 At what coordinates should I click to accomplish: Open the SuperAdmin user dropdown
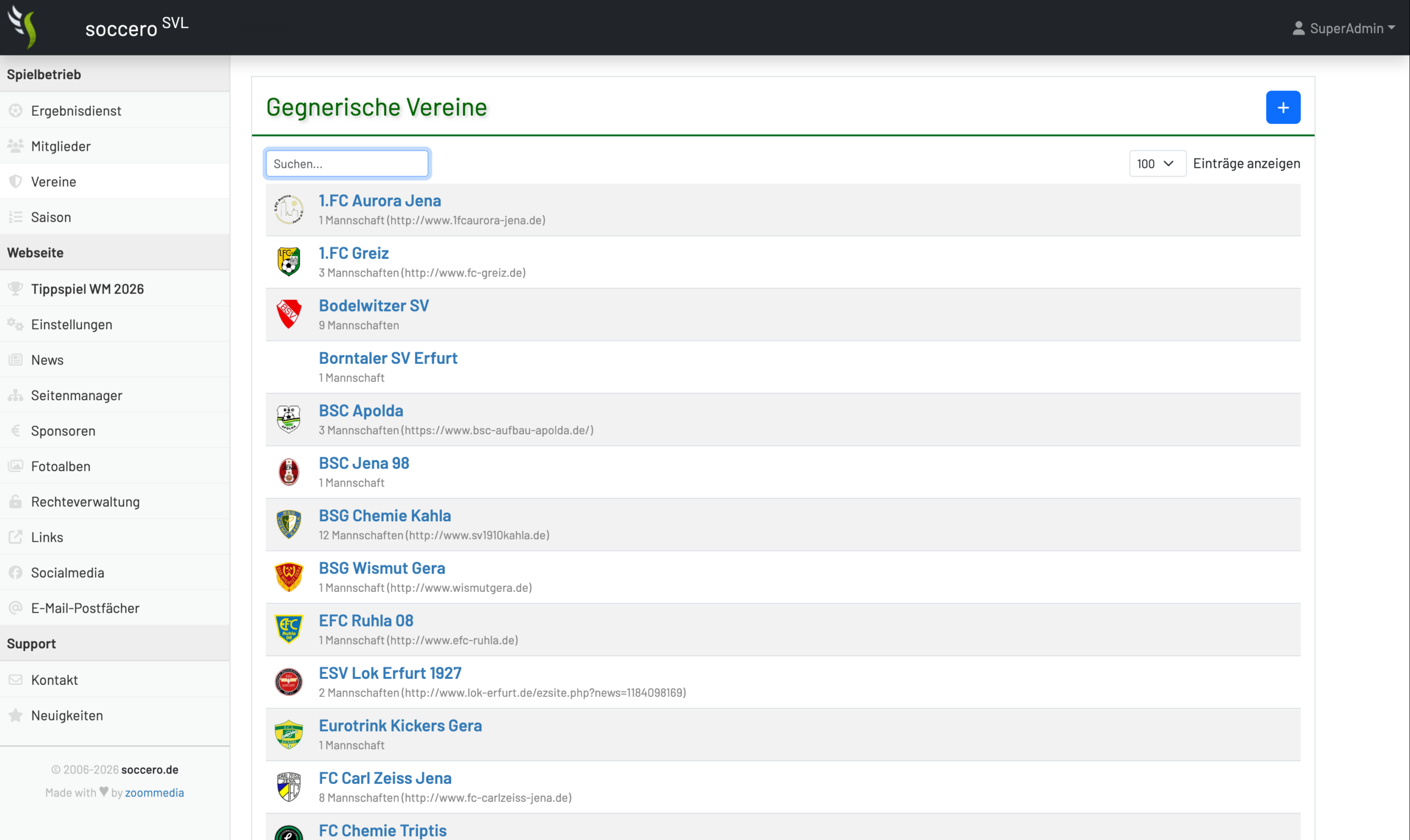(x=1343, y=28)
